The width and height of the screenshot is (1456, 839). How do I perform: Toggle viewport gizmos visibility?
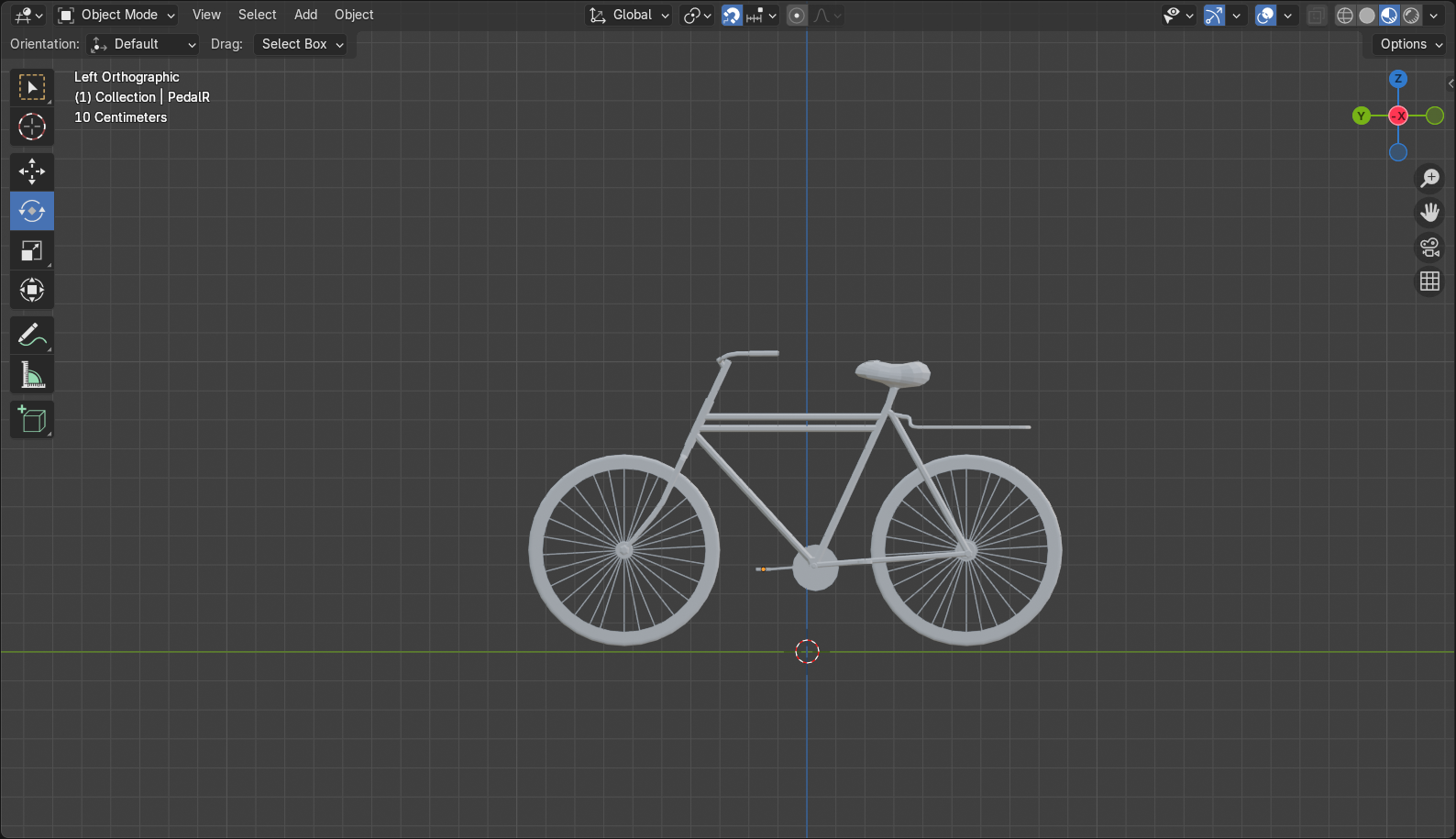[1214, 16]
